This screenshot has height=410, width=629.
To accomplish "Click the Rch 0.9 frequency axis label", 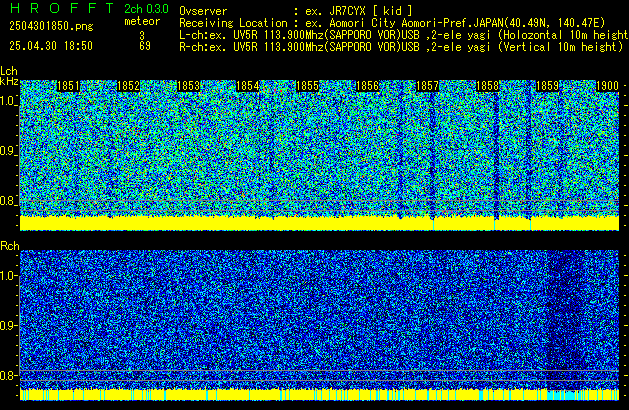I will pyautogui.click(x=8, y=325).
